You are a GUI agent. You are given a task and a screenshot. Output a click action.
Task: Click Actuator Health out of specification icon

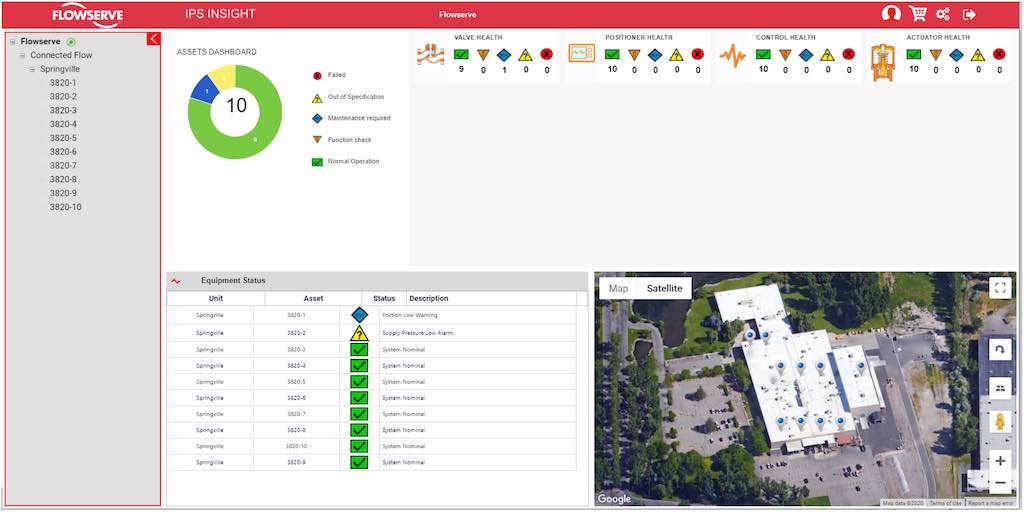(978, 55)
